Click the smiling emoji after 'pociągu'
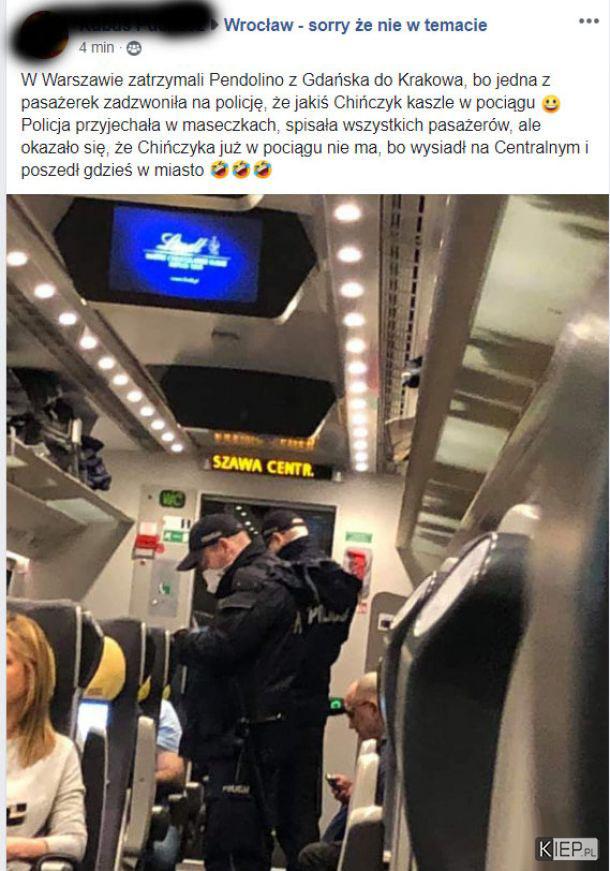 pyautogui.click(x=551, y=103)
